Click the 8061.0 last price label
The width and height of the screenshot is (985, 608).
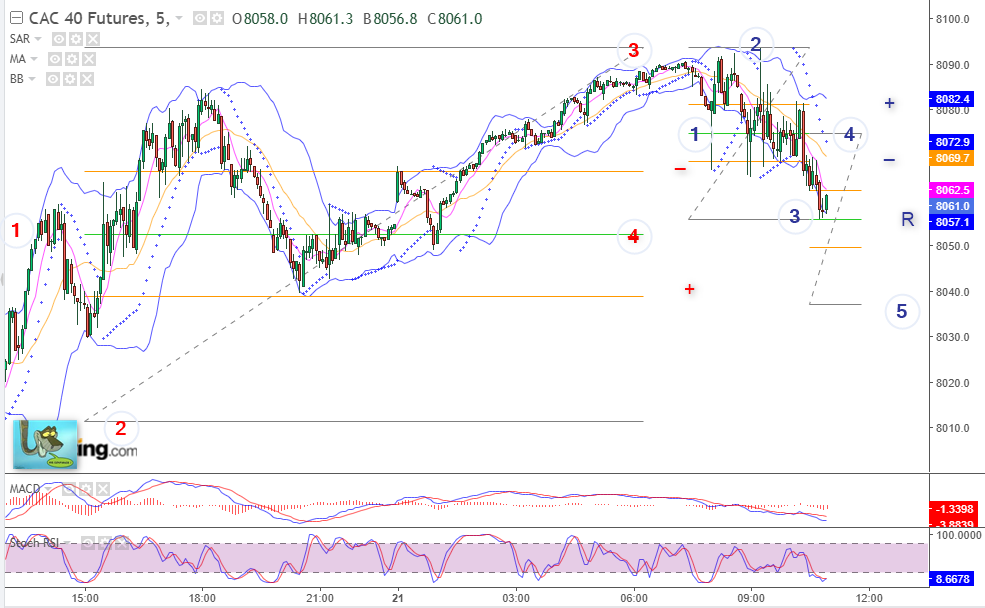[x=951, y=206]
